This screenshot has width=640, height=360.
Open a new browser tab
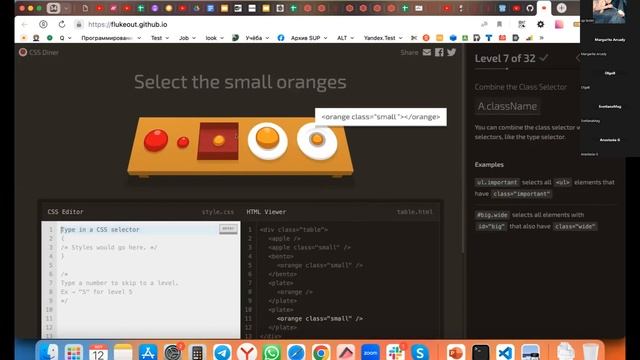point(561,8)
